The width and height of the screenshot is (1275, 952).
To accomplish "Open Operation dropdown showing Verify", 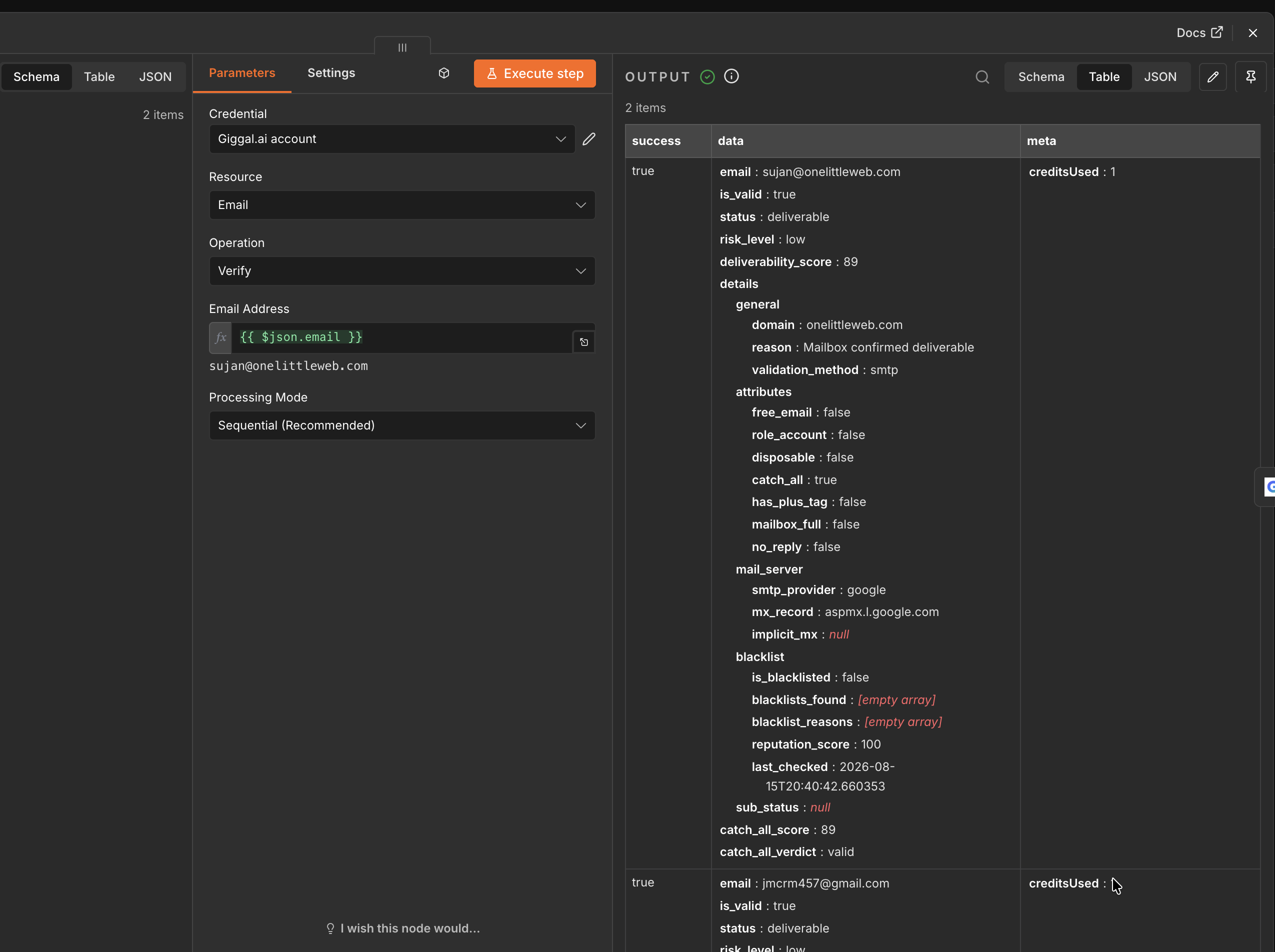I will 402,271.
